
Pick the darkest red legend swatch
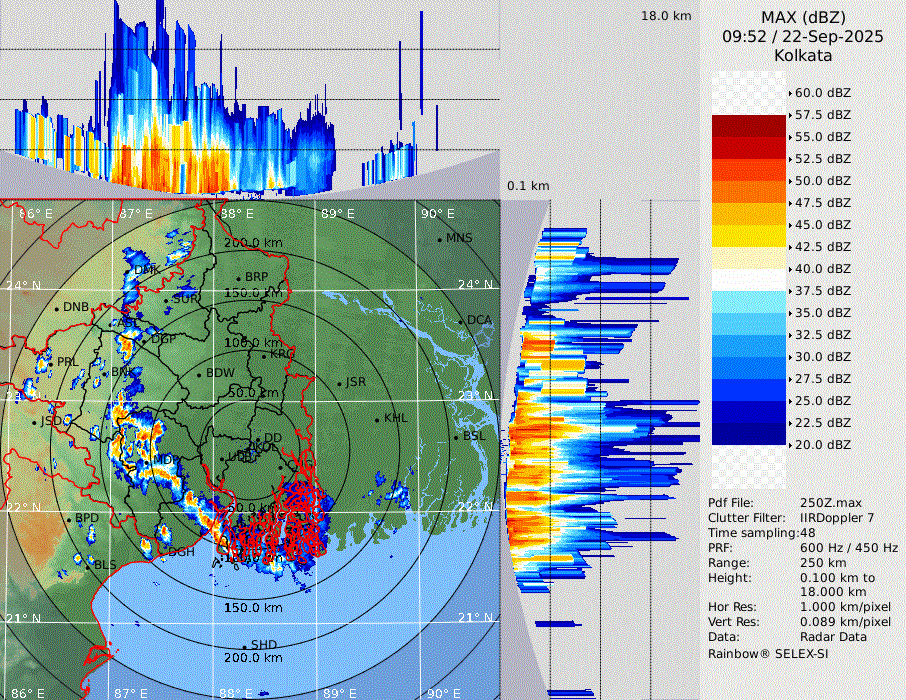749,126
